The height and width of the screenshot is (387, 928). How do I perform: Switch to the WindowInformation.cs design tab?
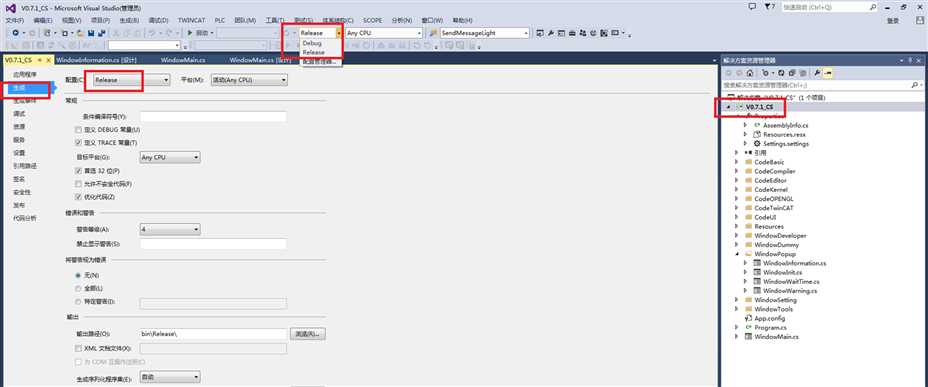(x=96, y=60)
